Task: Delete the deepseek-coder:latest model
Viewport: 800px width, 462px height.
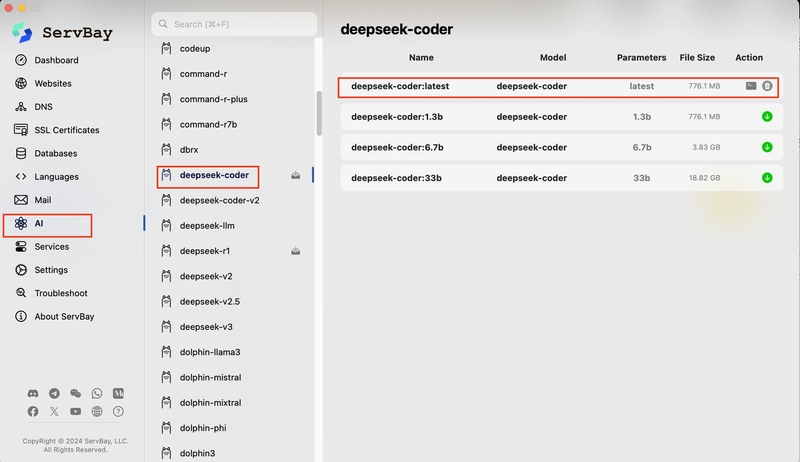Action: tap(767, 86)
